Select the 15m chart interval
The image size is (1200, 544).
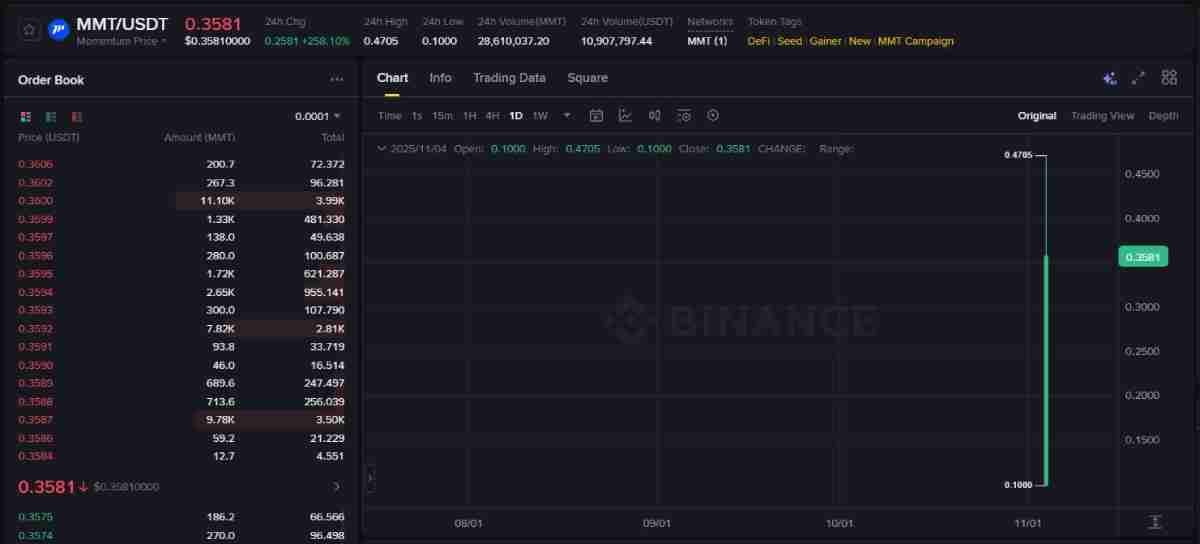pyautogui.click(x=442, y=116)
